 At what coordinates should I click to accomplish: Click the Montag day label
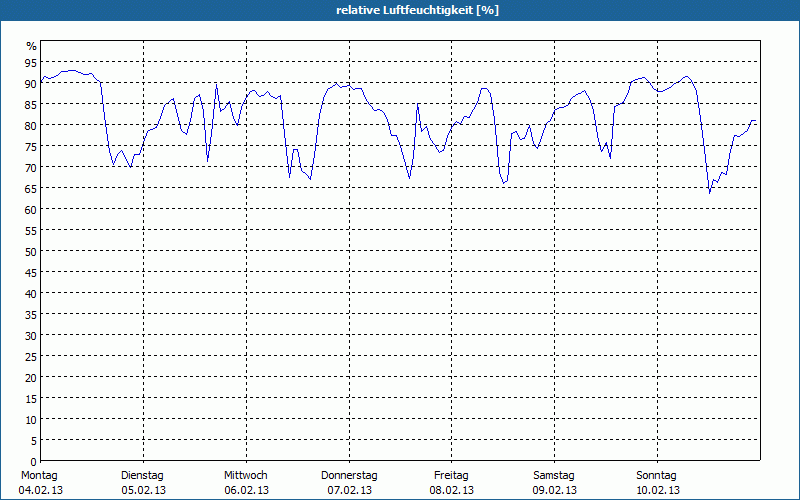pyautogui.click(x=39, y=476)
